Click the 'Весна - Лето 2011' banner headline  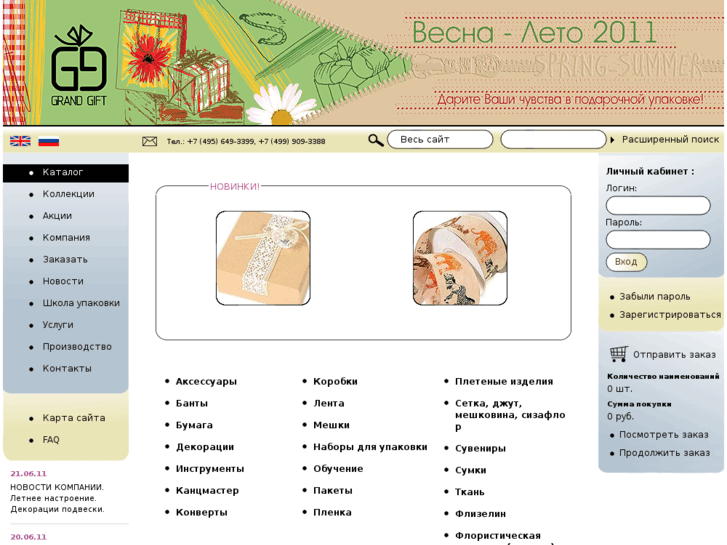tap(534, 32)
